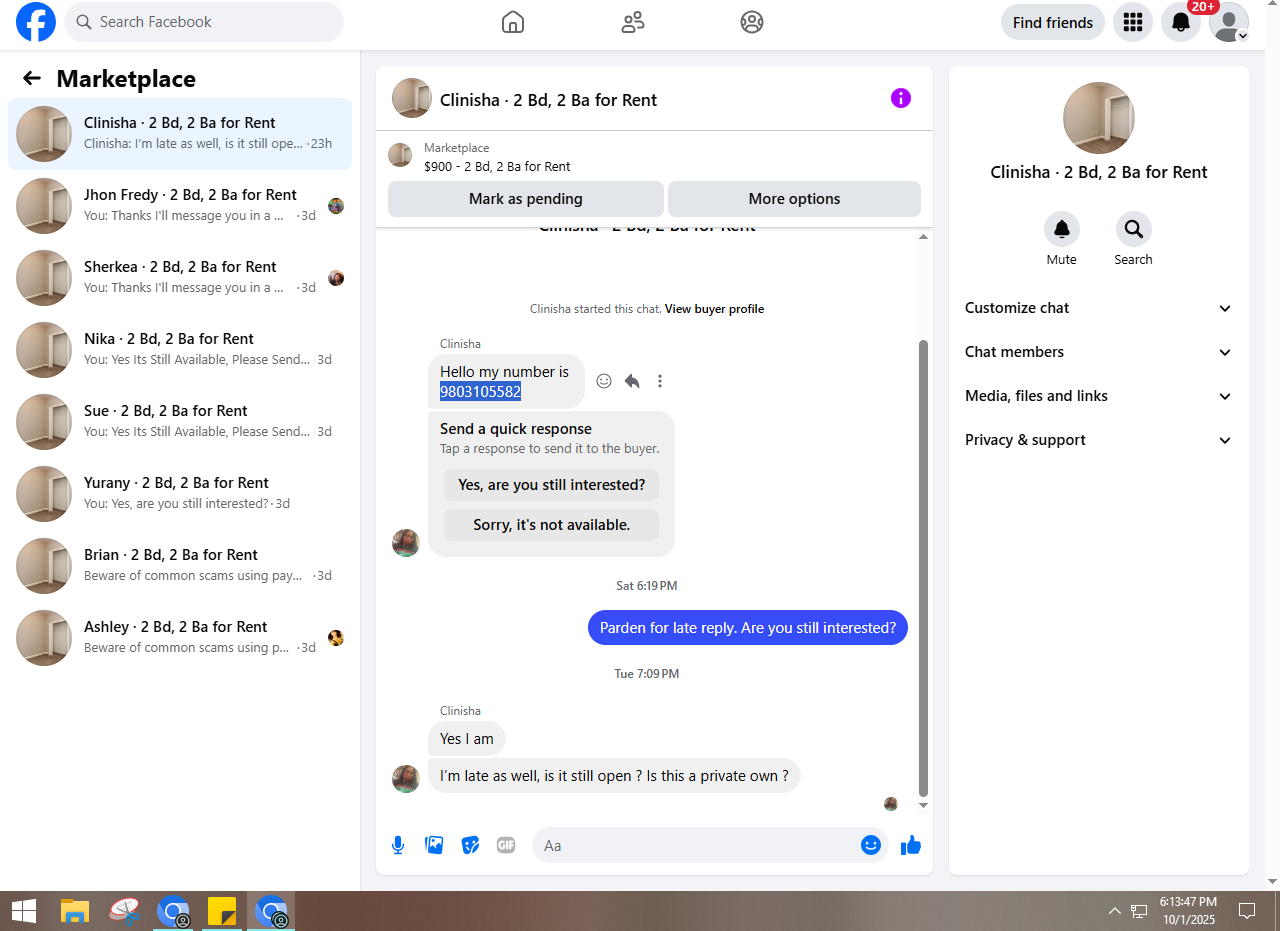Open View buyer profile link
1280x931 pixels.
(x=714, y=309)
